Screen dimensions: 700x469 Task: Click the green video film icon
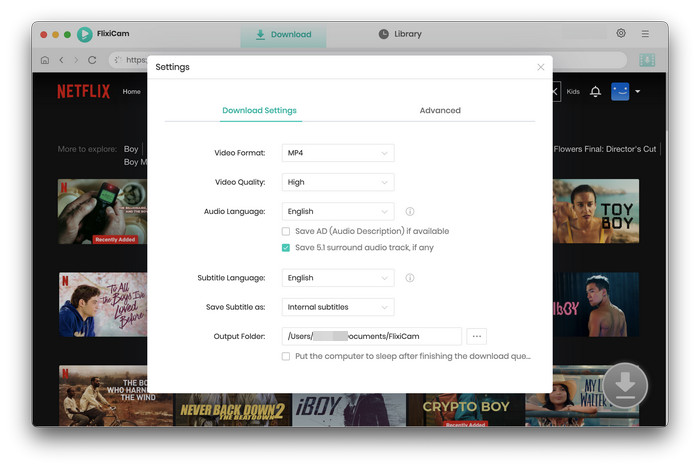[x=647, y=60]
